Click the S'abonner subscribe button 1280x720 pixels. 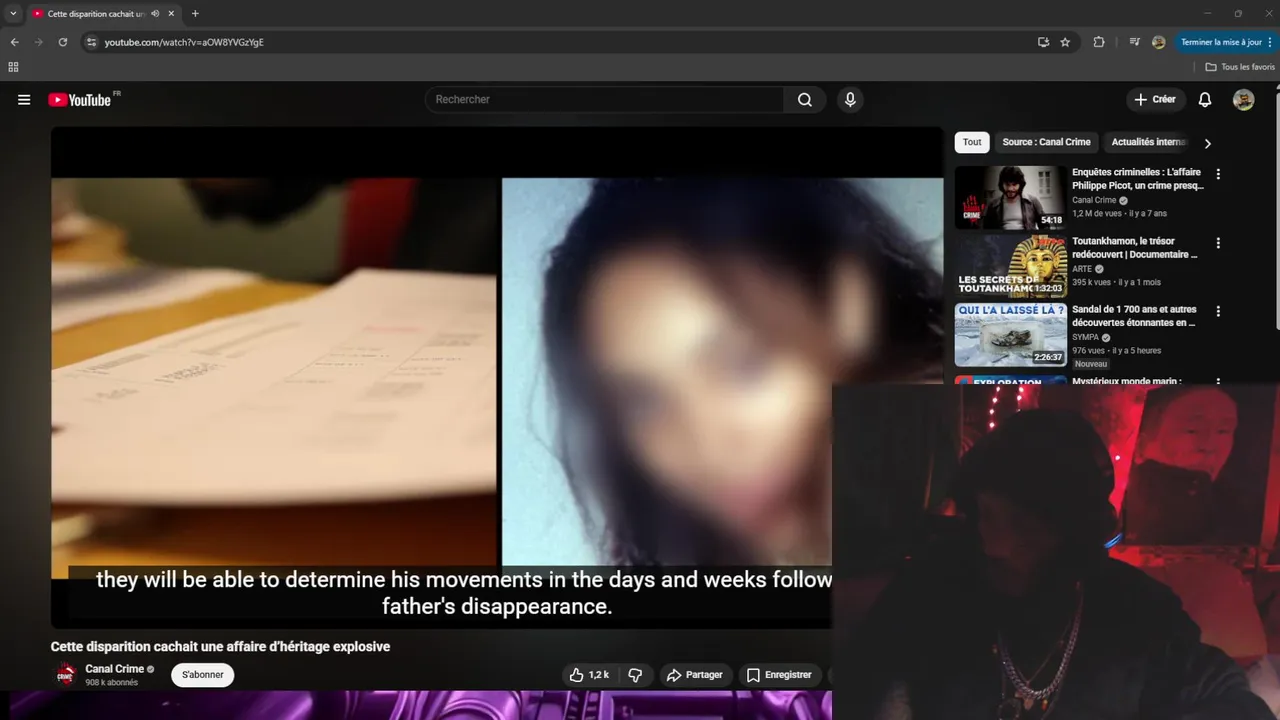[x=203, y=675]
